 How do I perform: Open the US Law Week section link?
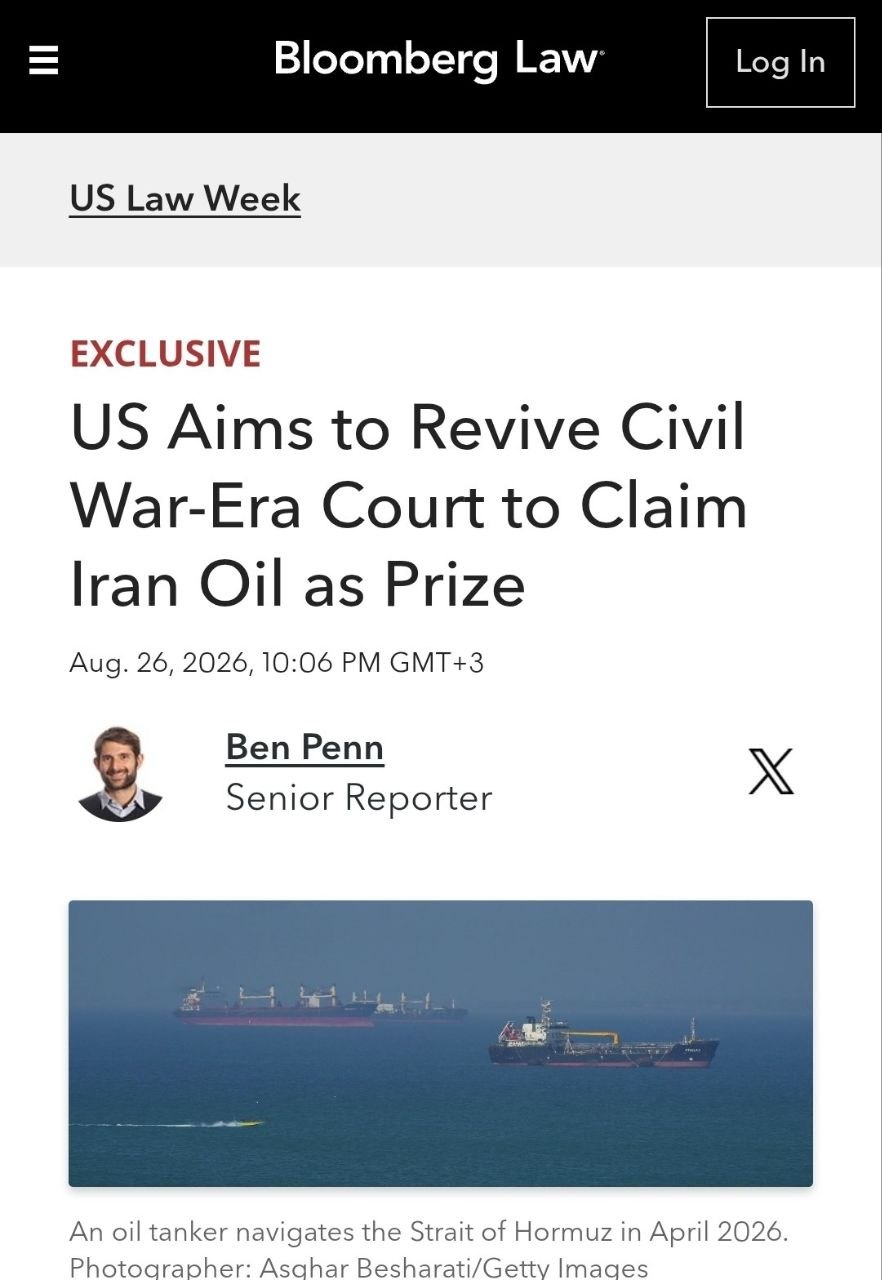[185, 198]
